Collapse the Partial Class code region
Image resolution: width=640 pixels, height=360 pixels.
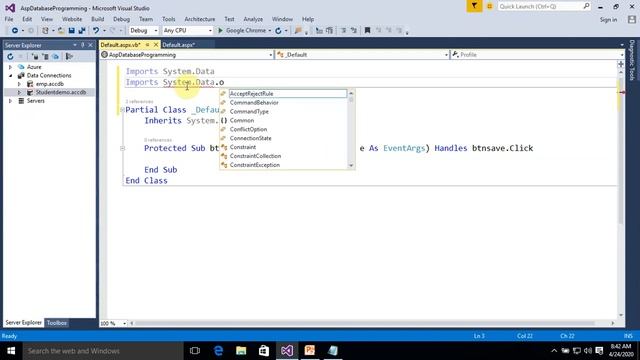(x=122, y=110)
